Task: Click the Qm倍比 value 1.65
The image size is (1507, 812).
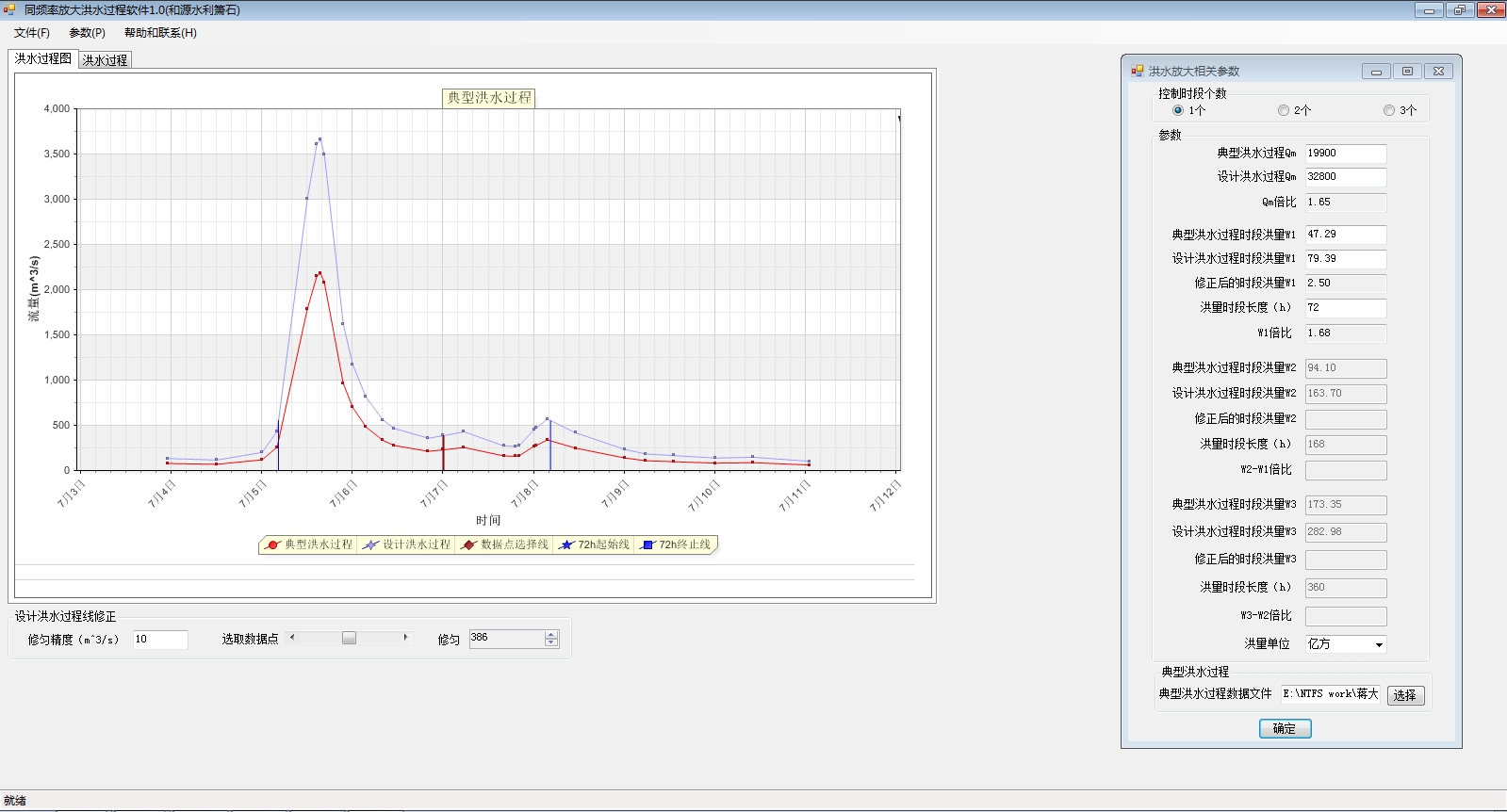Action: point(1346,203)
